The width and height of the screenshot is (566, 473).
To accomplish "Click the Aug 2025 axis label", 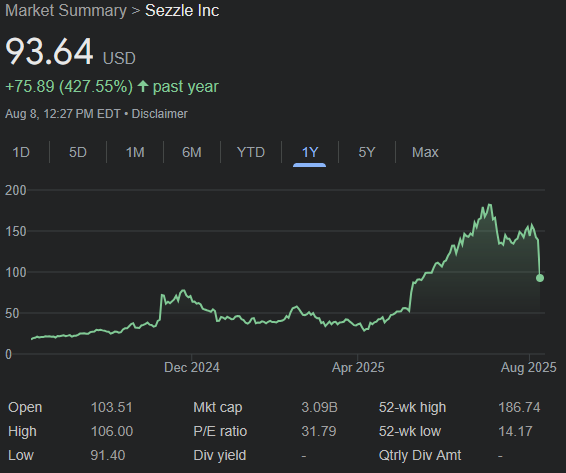I will click(528, 368).
